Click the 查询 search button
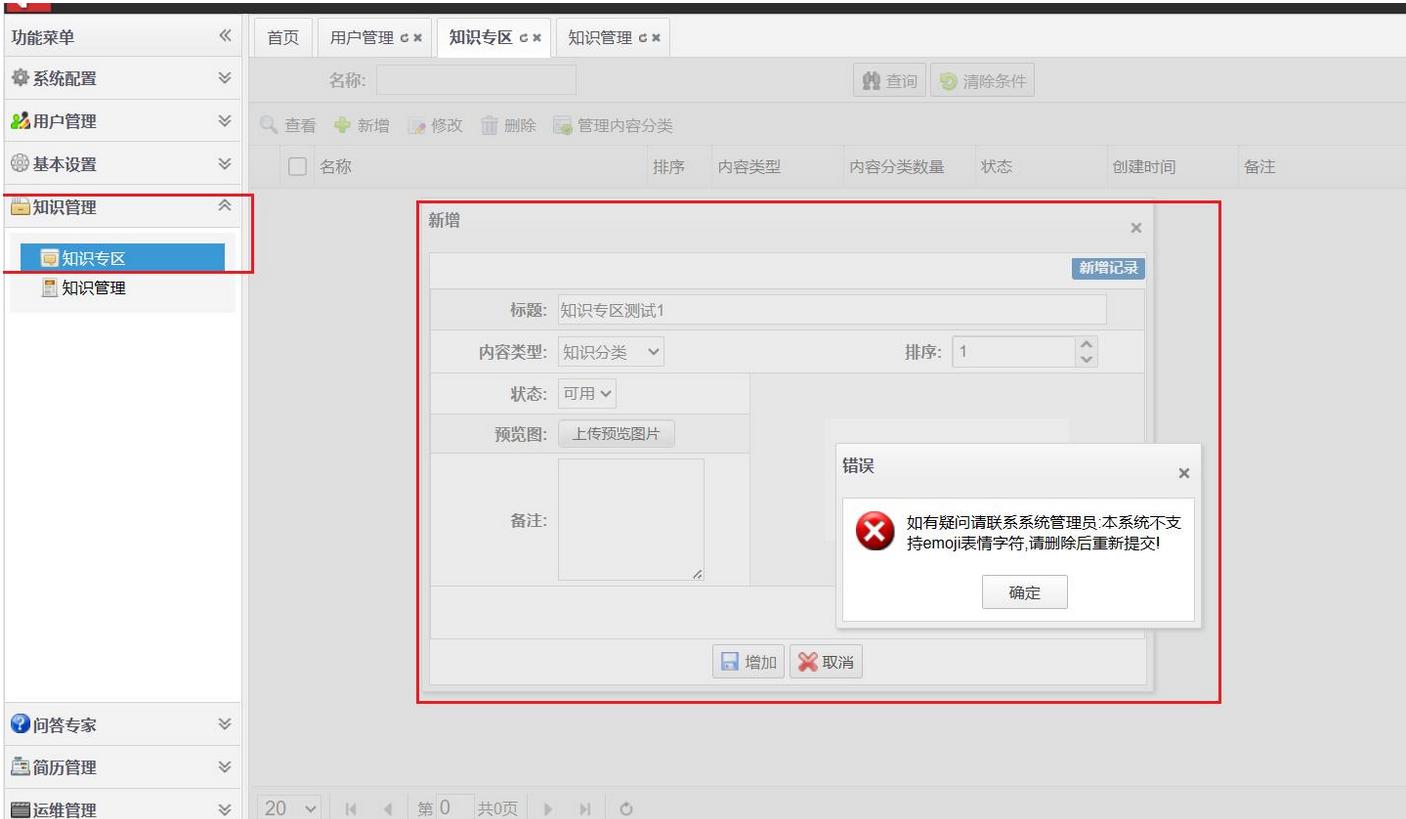The height and width of the screenshot is (819, 1406). click(889, 82)
